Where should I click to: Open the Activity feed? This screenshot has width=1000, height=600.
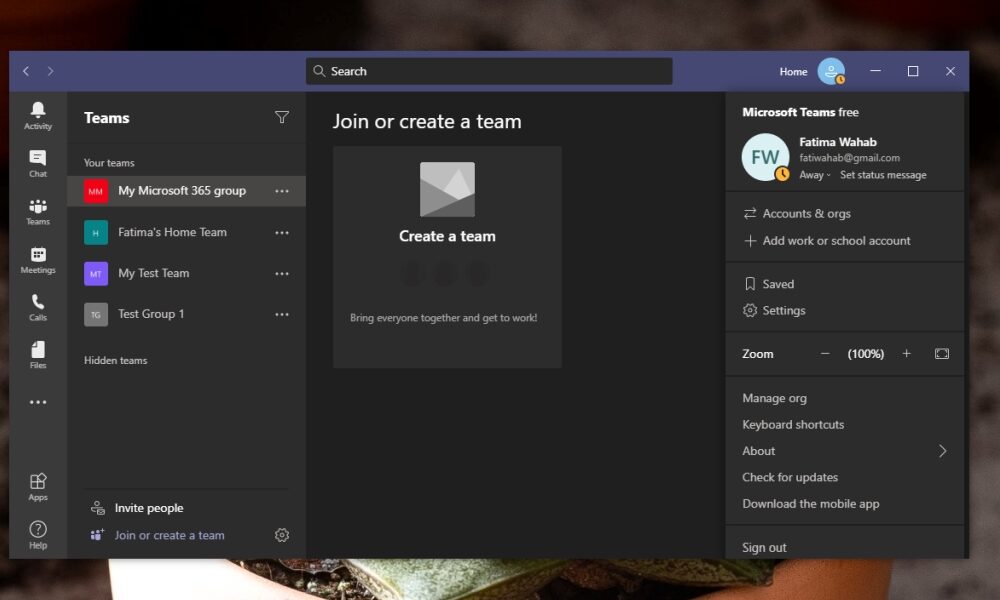point(37,117)
